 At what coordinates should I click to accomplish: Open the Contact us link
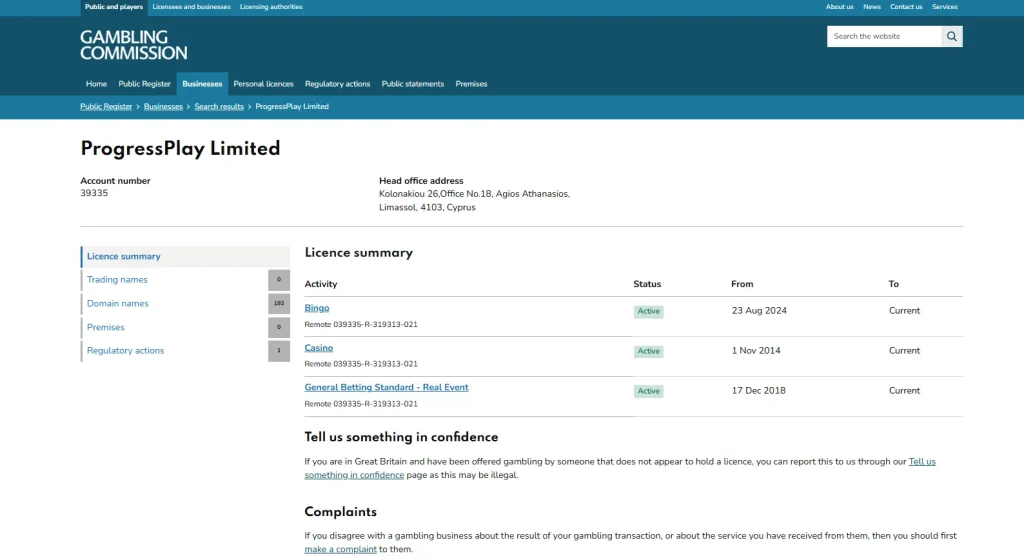(x=906, y=7)
